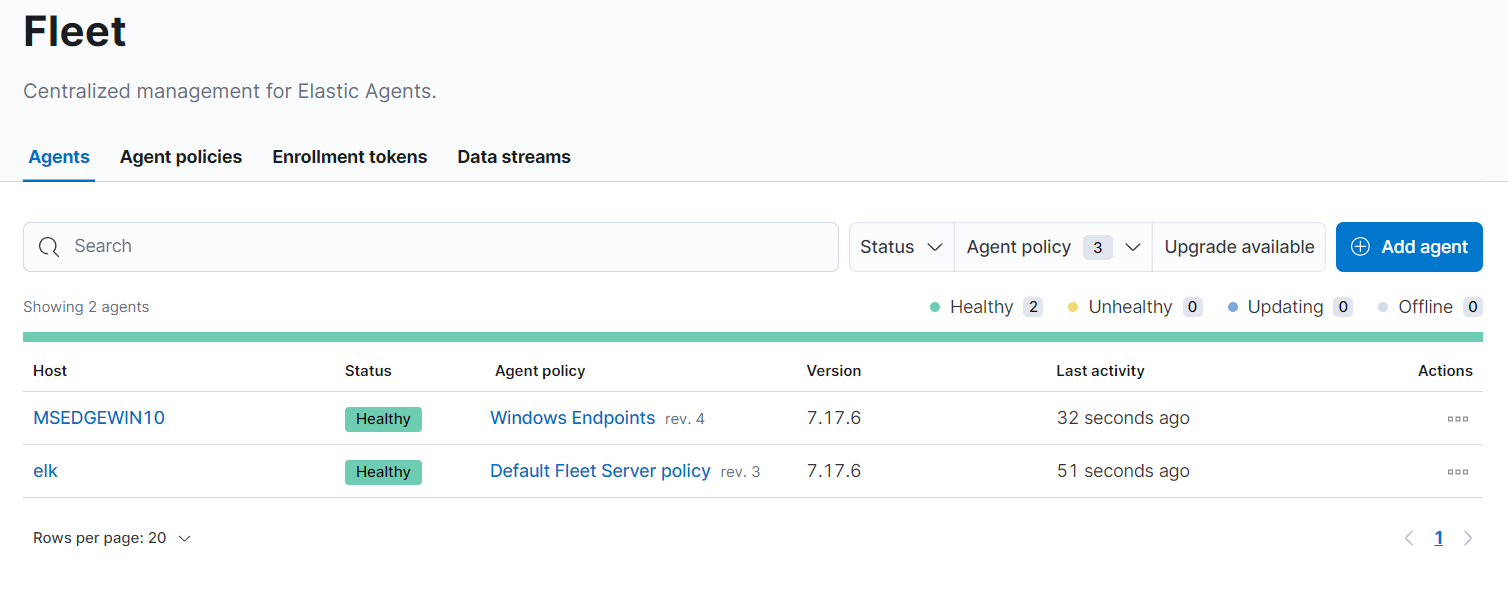The width and height of the screenshot is (1508, 615).
Task: Click '32 seconds ago' last activity
Action: [x=1123, y=418]
